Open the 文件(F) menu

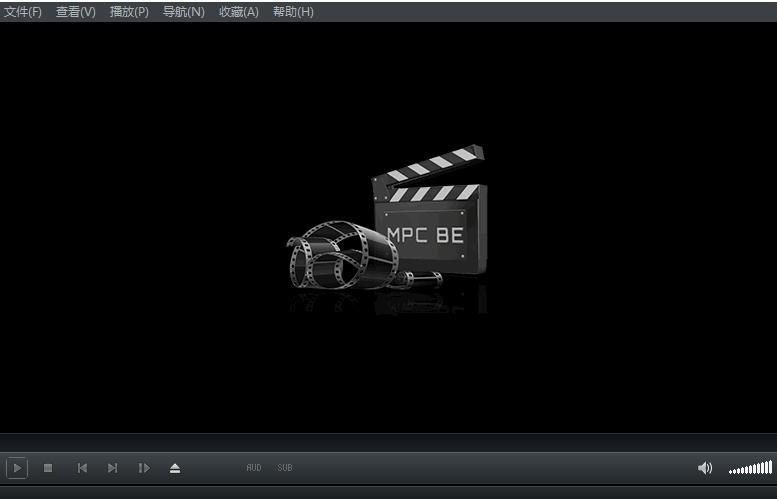coord(23,12)
